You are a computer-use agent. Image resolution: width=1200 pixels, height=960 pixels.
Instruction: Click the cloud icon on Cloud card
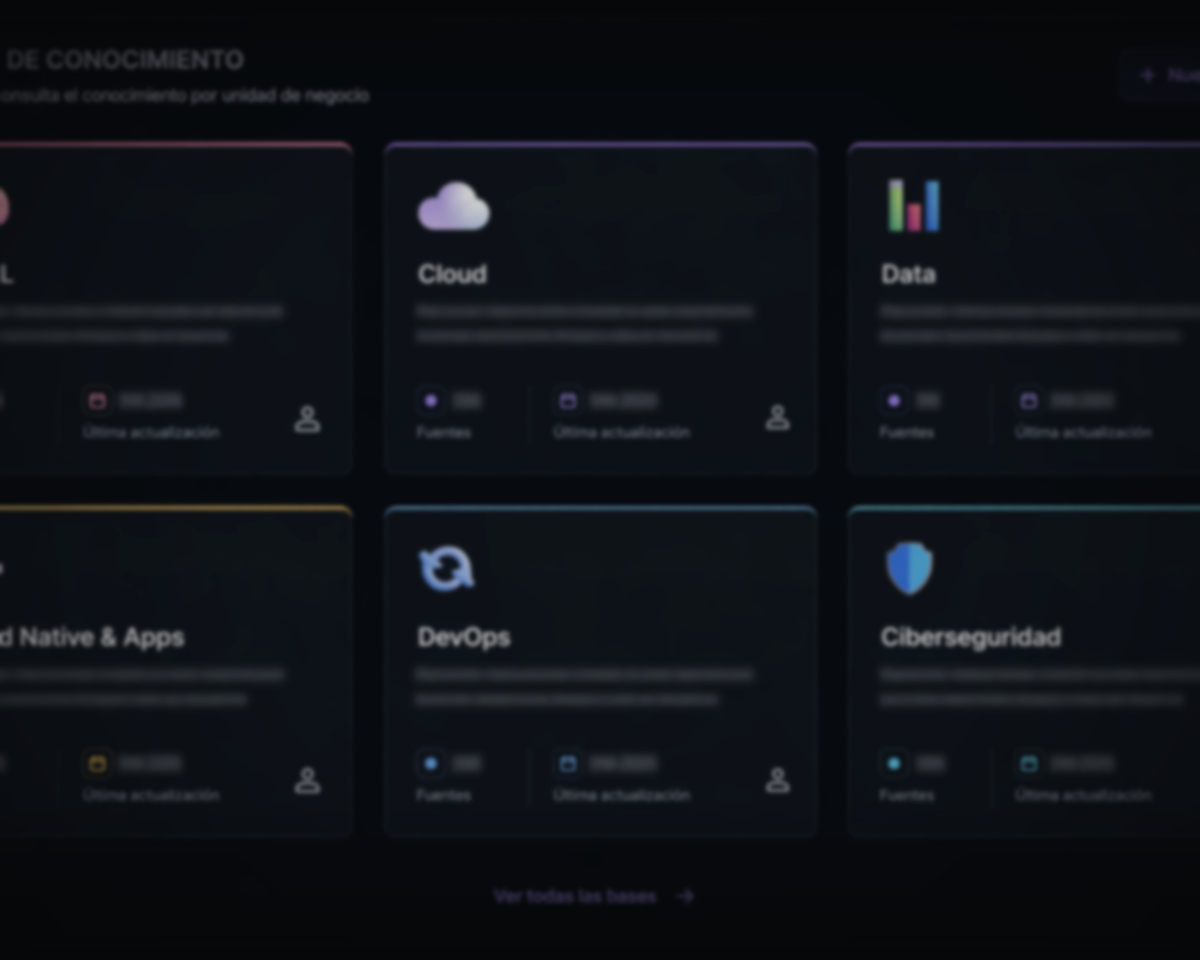tap(453, 206)
